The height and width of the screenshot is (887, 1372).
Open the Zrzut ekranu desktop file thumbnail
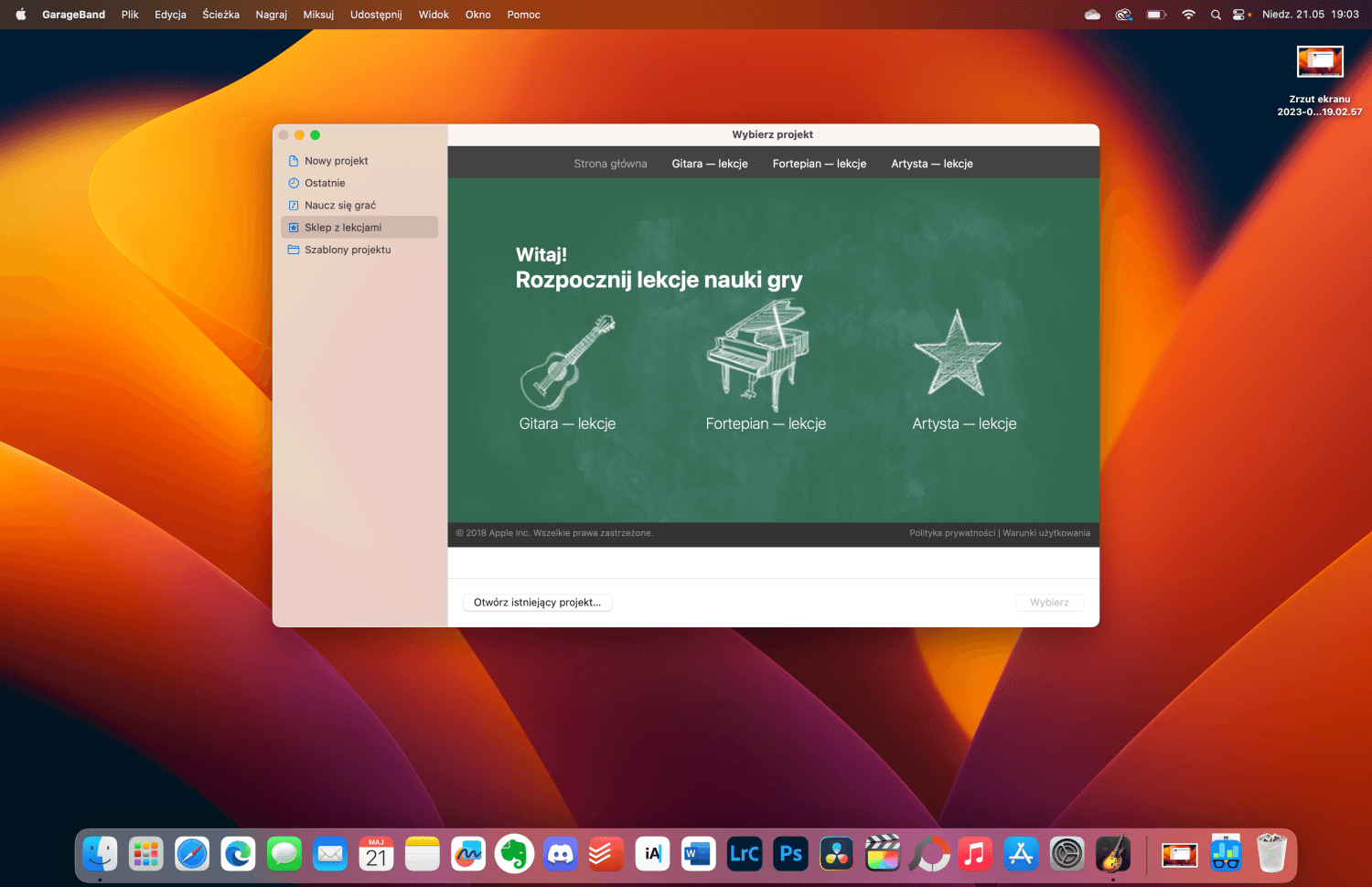tap(1319, 62)
